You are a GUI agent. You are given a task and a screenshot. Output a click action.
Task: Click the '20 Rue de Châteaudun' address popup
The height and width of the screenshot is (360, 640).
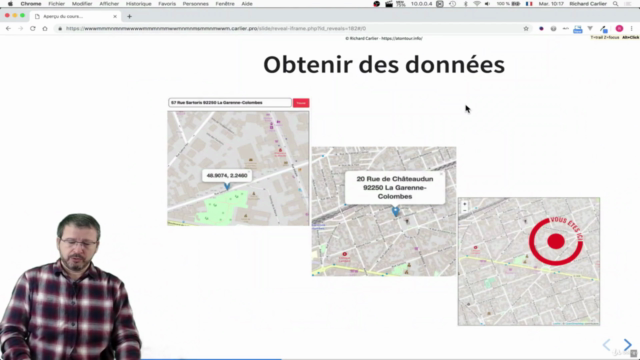(395, 188)
